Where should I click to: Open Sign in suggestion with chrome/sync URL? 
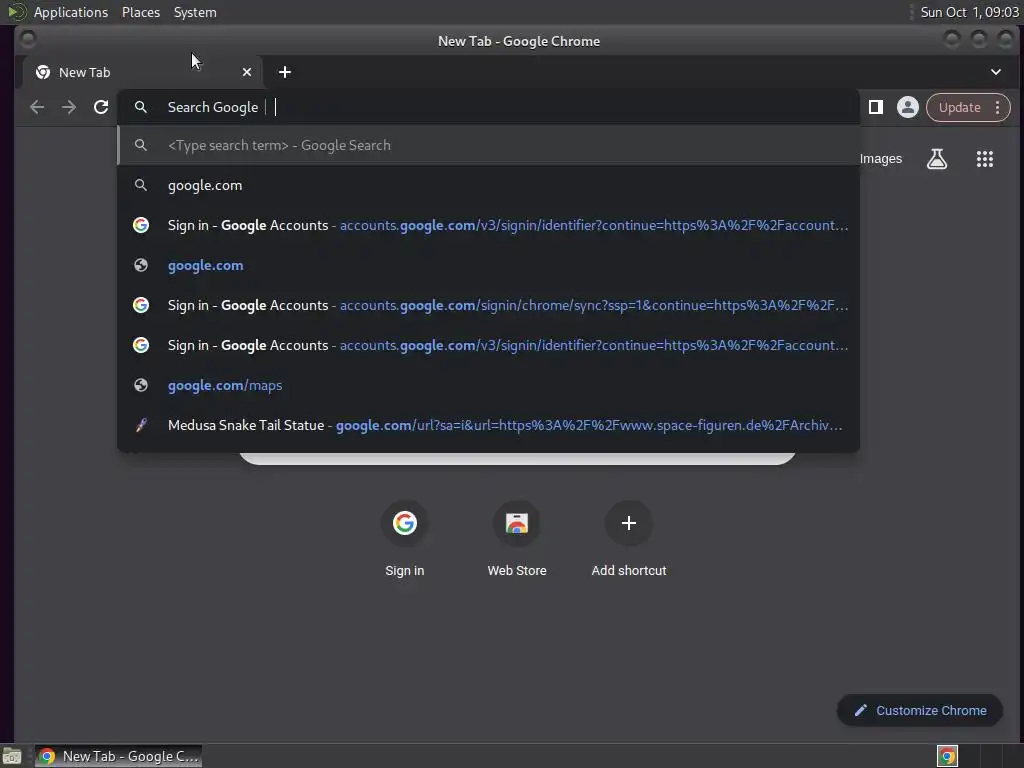click(488, 305)
